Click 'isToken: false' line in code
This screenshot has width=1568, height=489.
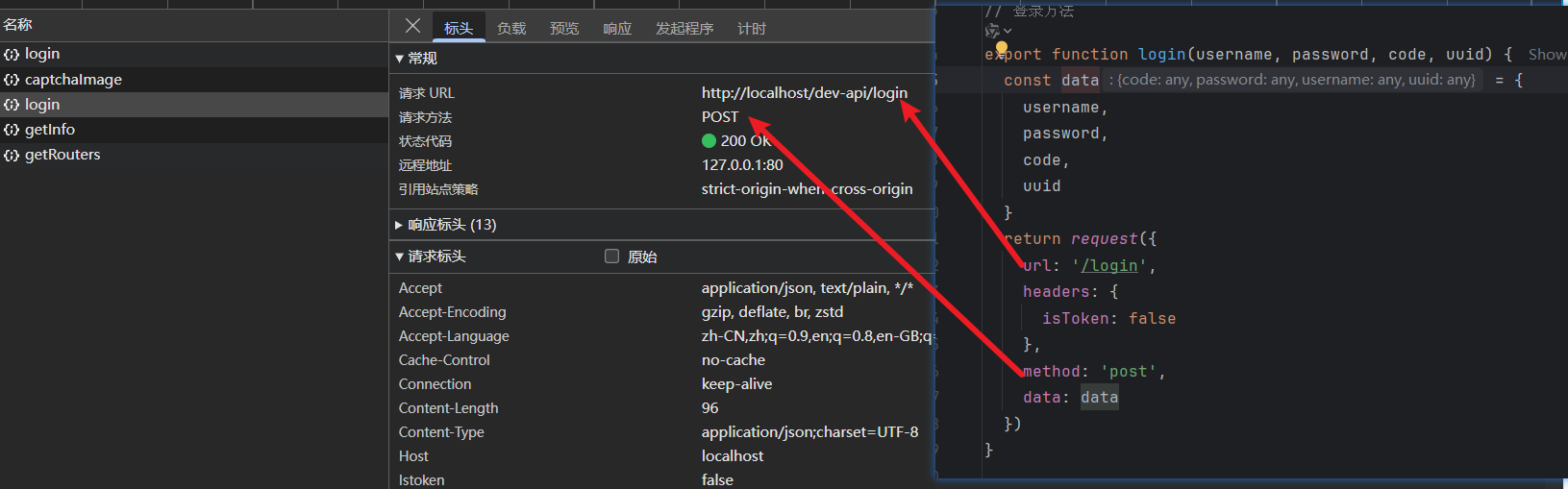point(1109,318)
